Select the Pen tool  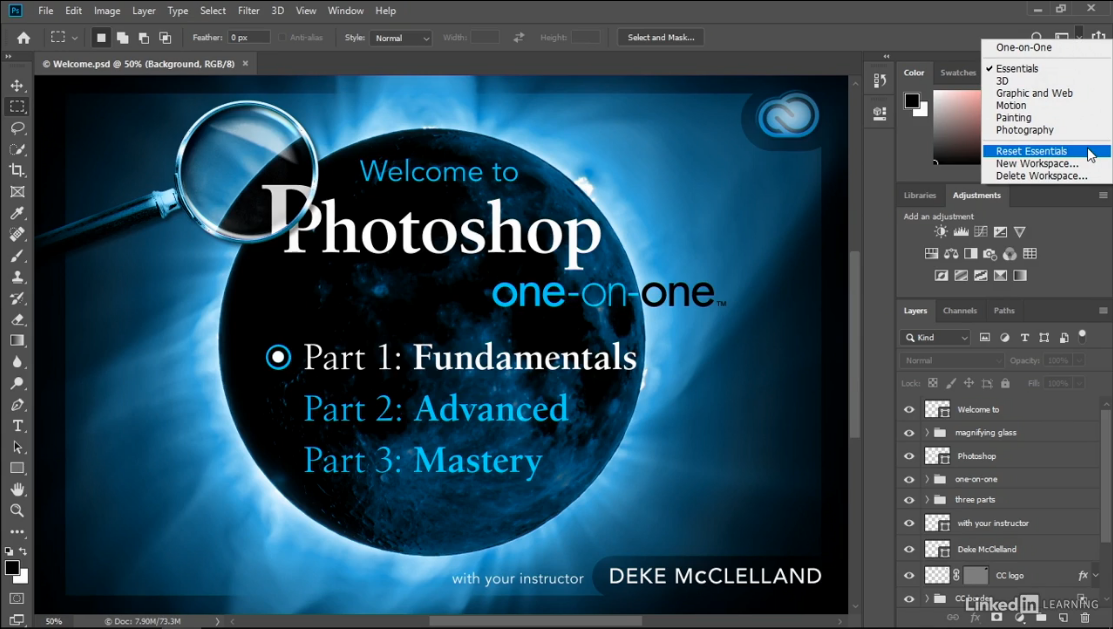click(x=17, y=405)
